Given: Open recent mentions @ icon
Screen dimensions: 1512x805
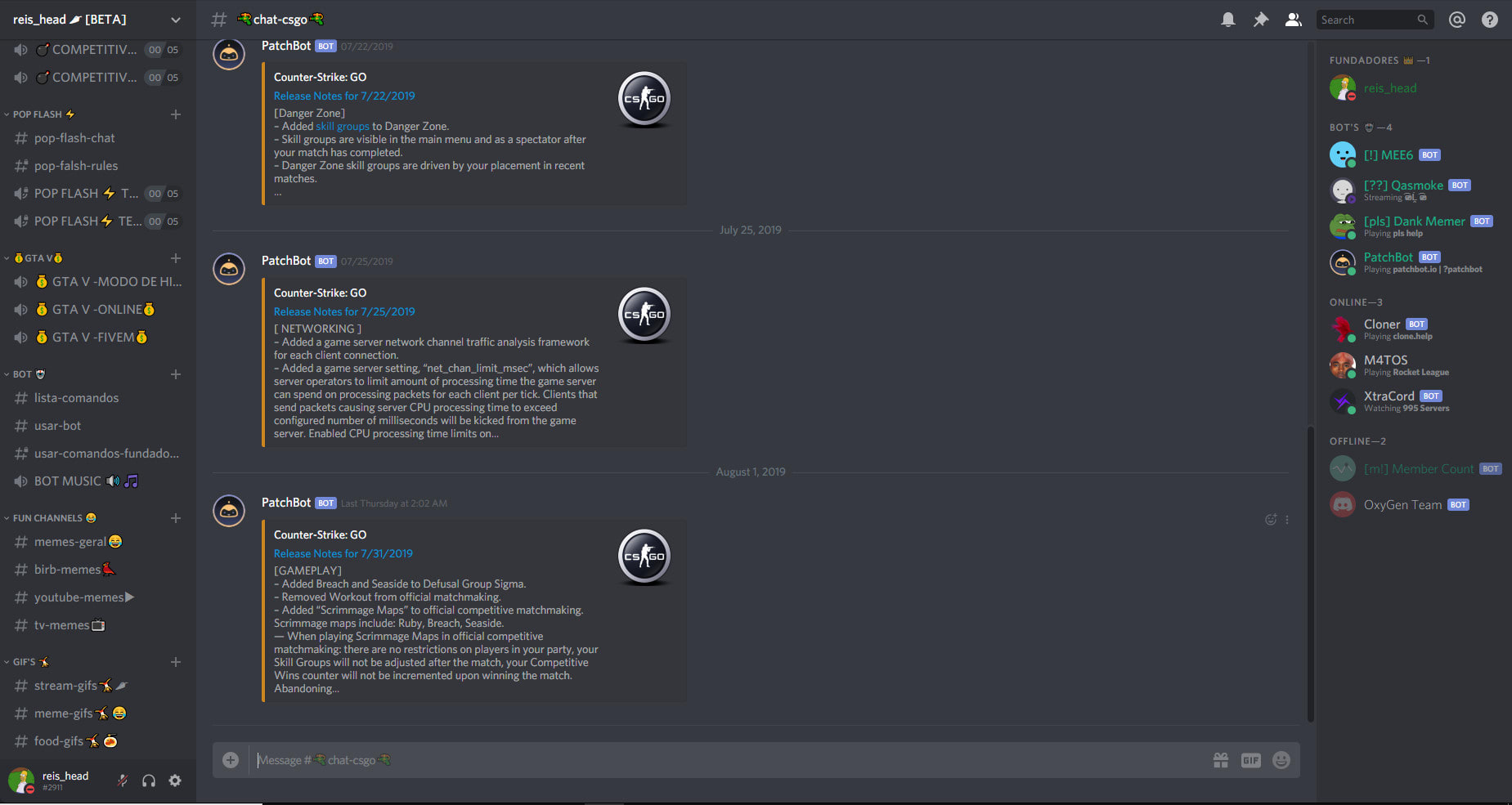Looking at the screenshot, I should [1456, 20].
